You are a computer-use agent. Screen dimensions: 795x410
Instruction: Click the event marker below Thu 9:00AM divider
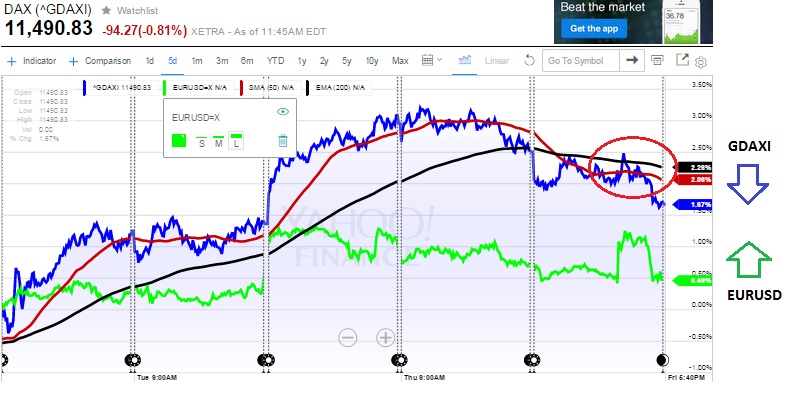coord(400,360)
